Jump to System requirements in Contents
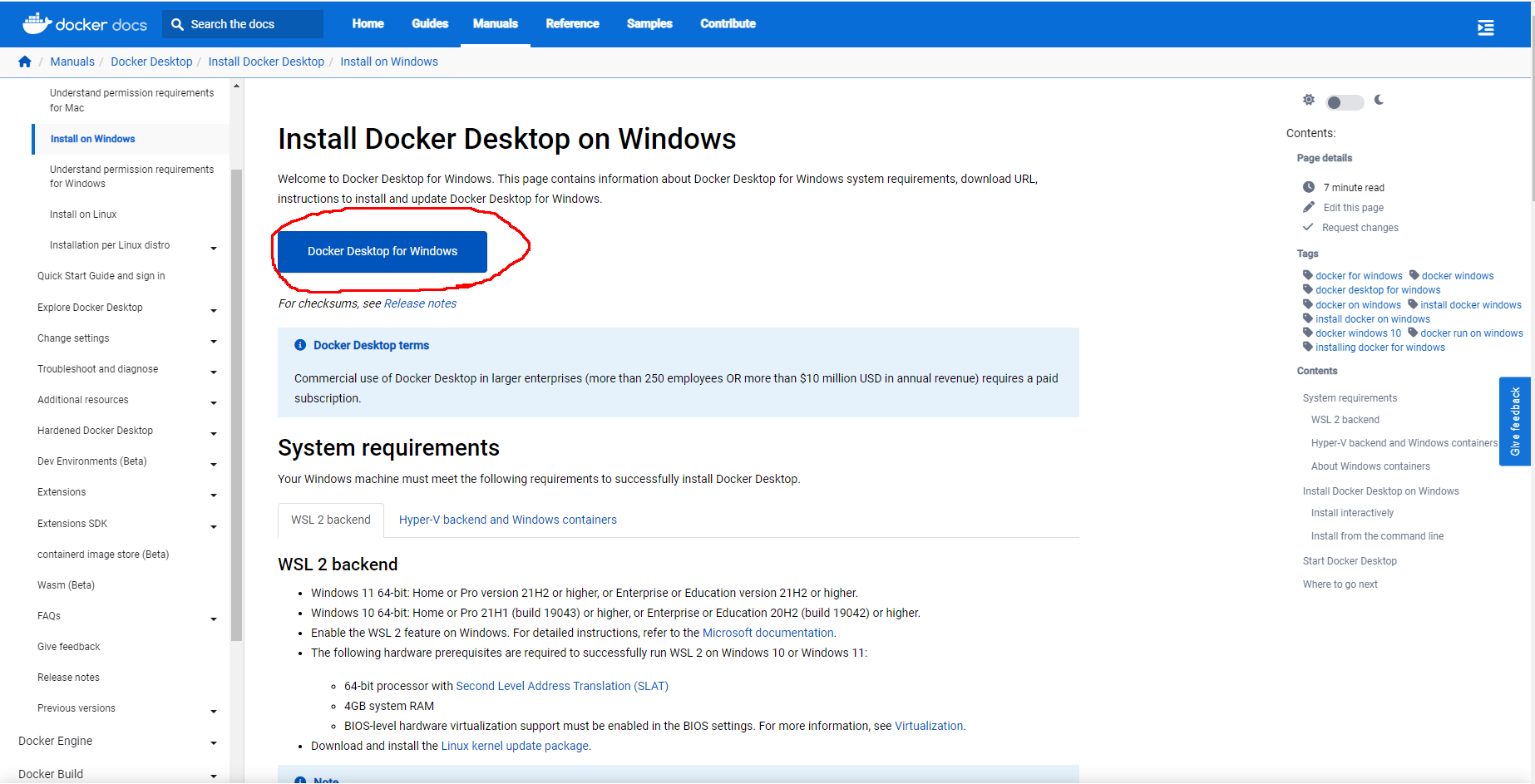 (1350, 398)
